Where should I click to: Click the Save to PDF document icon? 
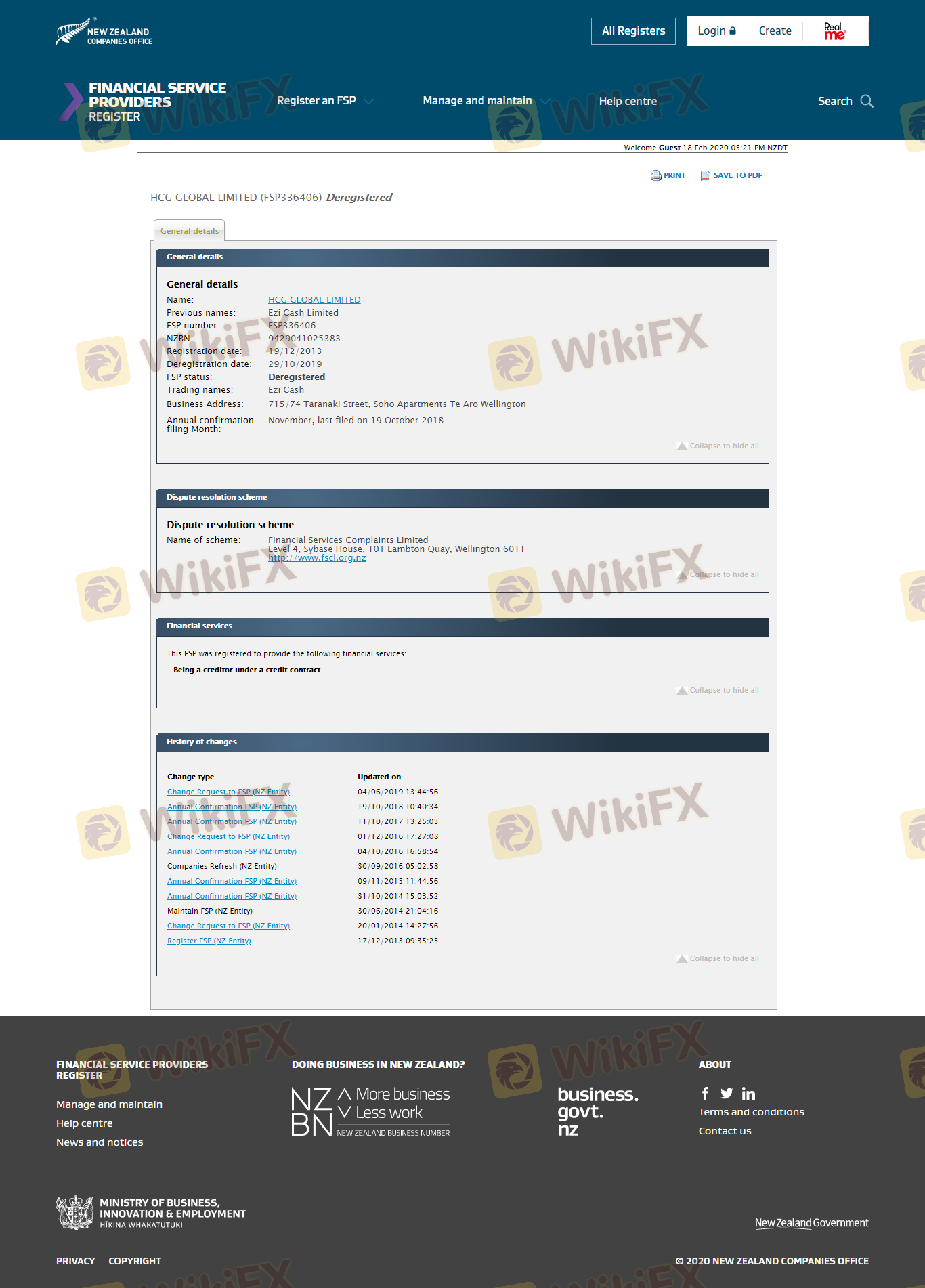pos(705,175)
